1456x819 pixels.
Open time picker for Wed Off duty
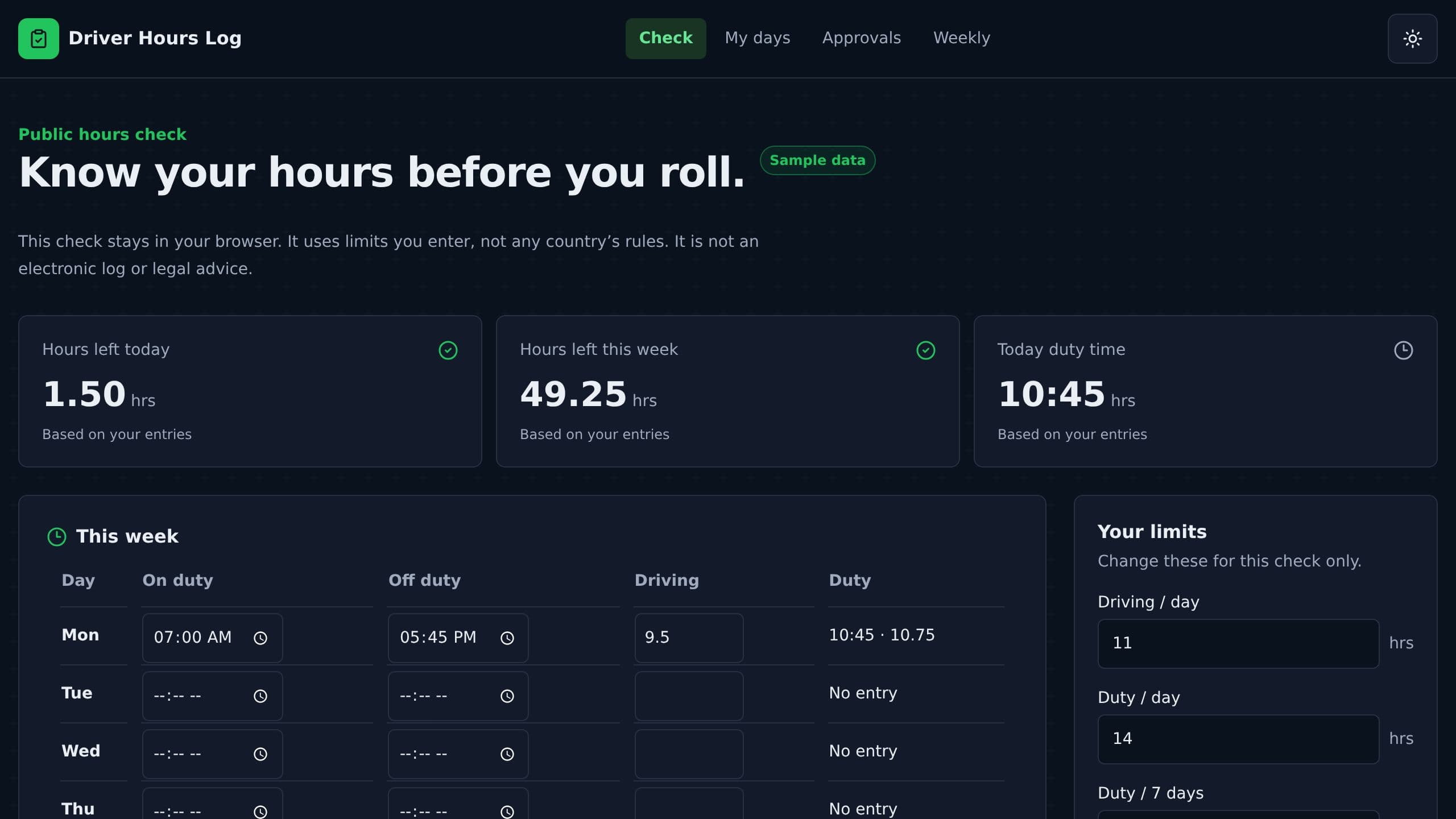(507, 754)
